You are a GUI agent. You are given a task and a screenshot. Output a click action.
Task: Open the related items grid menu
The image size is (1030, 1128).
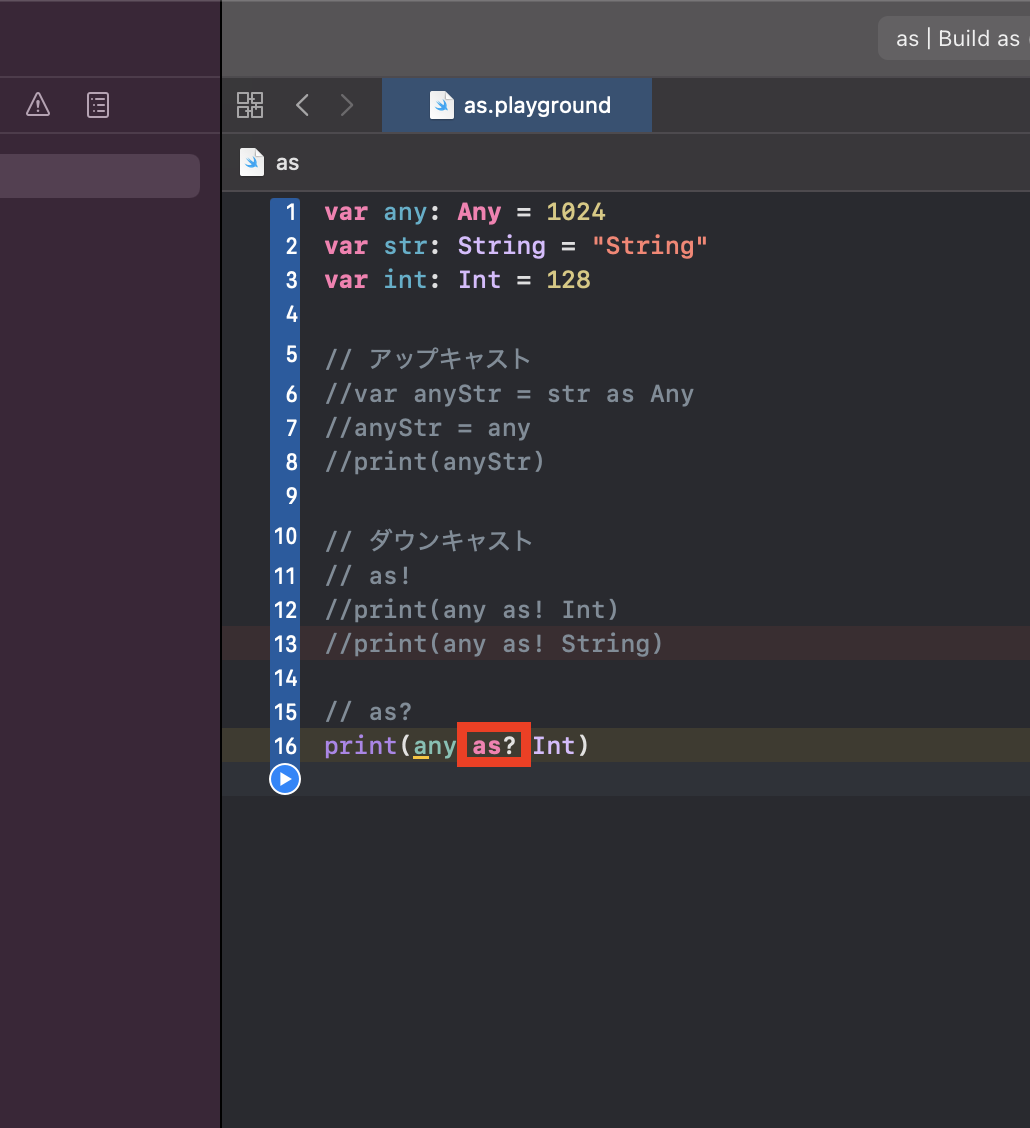click(x=250, y=105)
